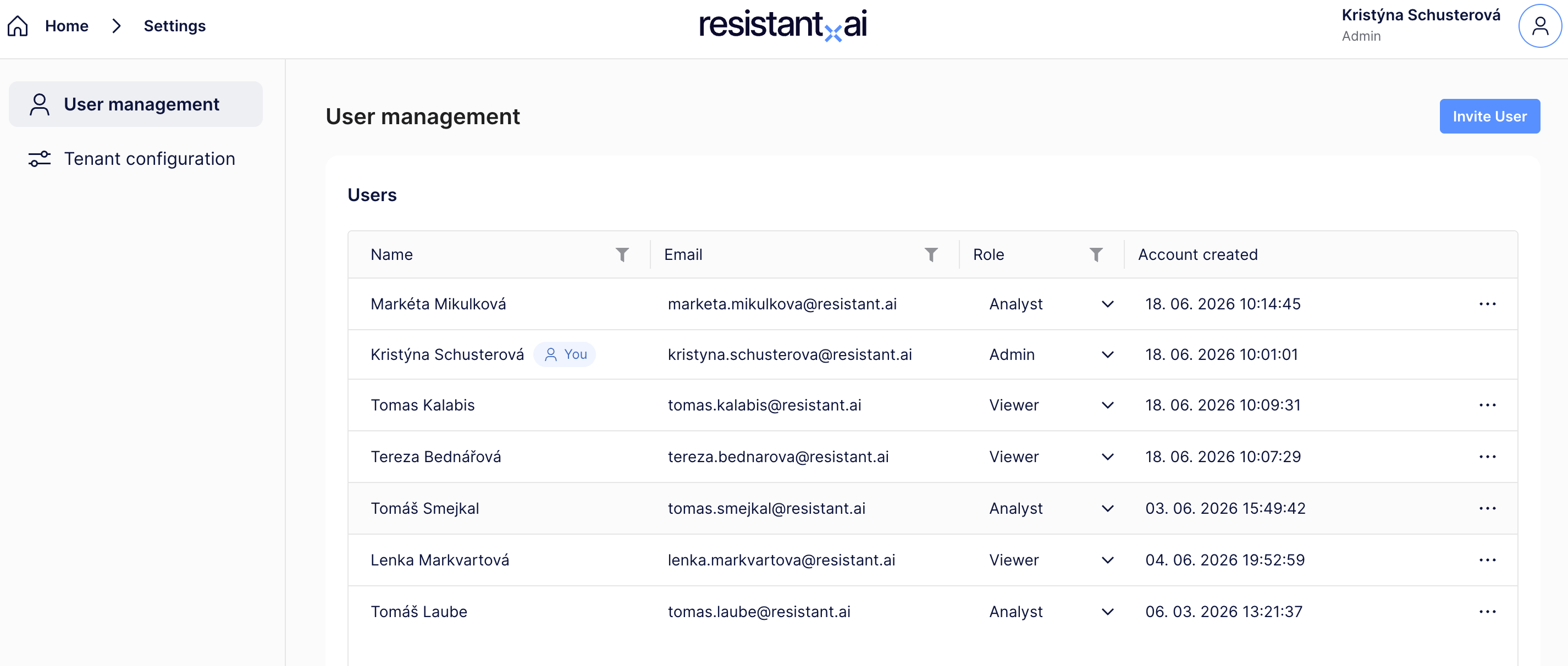Click the User management person icon

tap(40, 104)
